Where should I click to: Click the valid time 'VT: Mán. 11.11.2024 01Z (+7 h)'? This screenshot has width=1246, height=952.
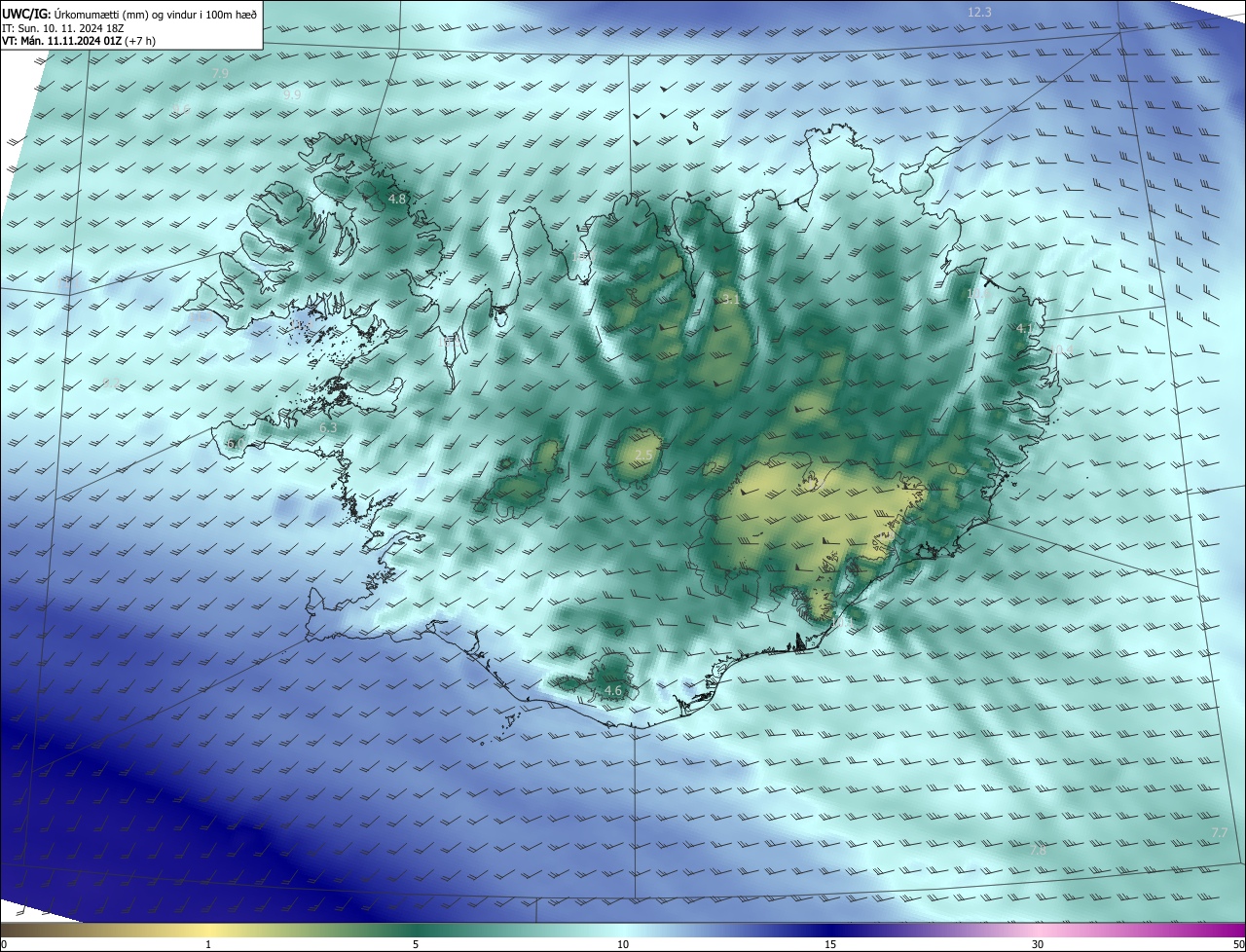[79, 41]
